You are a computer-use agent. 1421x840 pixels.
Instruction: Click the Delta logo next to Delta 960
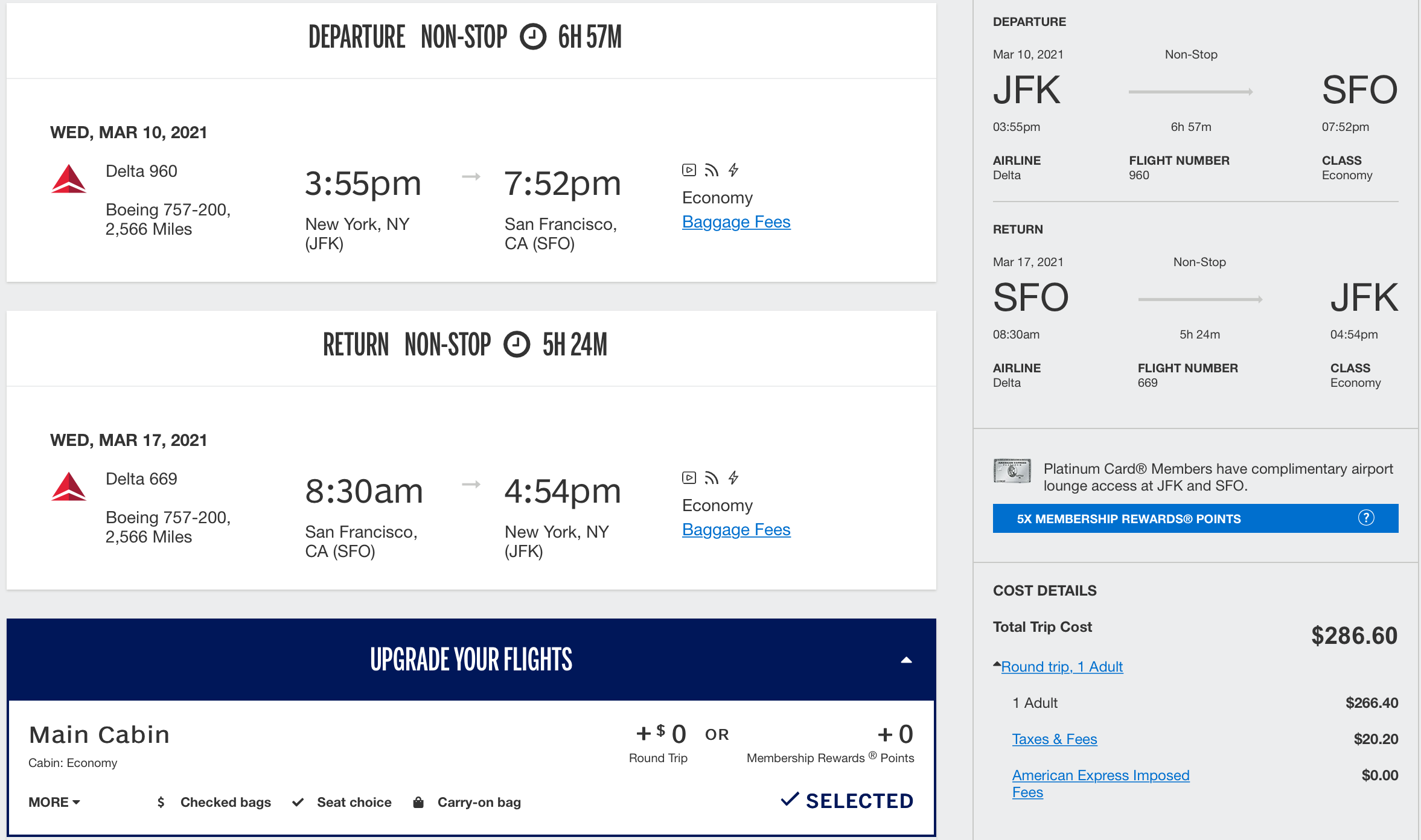pyautogui.click(x=68, y=179)
